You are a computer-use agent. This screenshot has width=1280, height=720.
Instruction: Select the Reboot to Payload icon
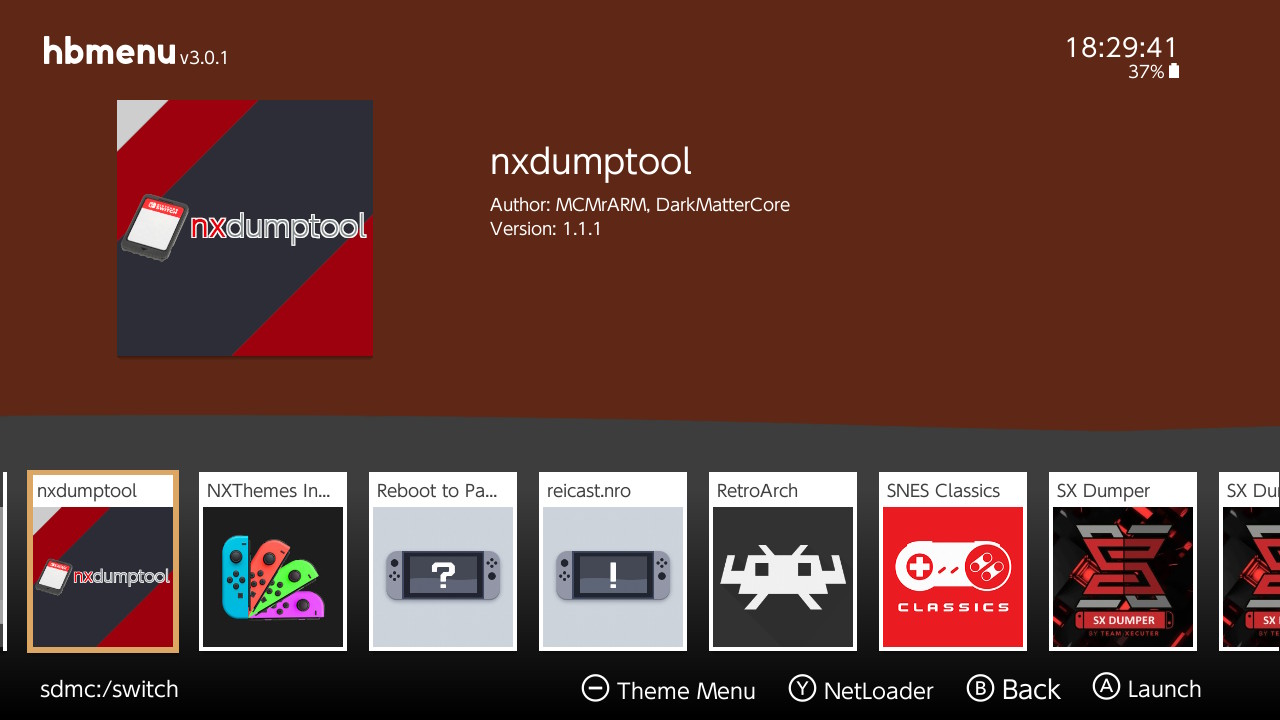pos(442,560)
